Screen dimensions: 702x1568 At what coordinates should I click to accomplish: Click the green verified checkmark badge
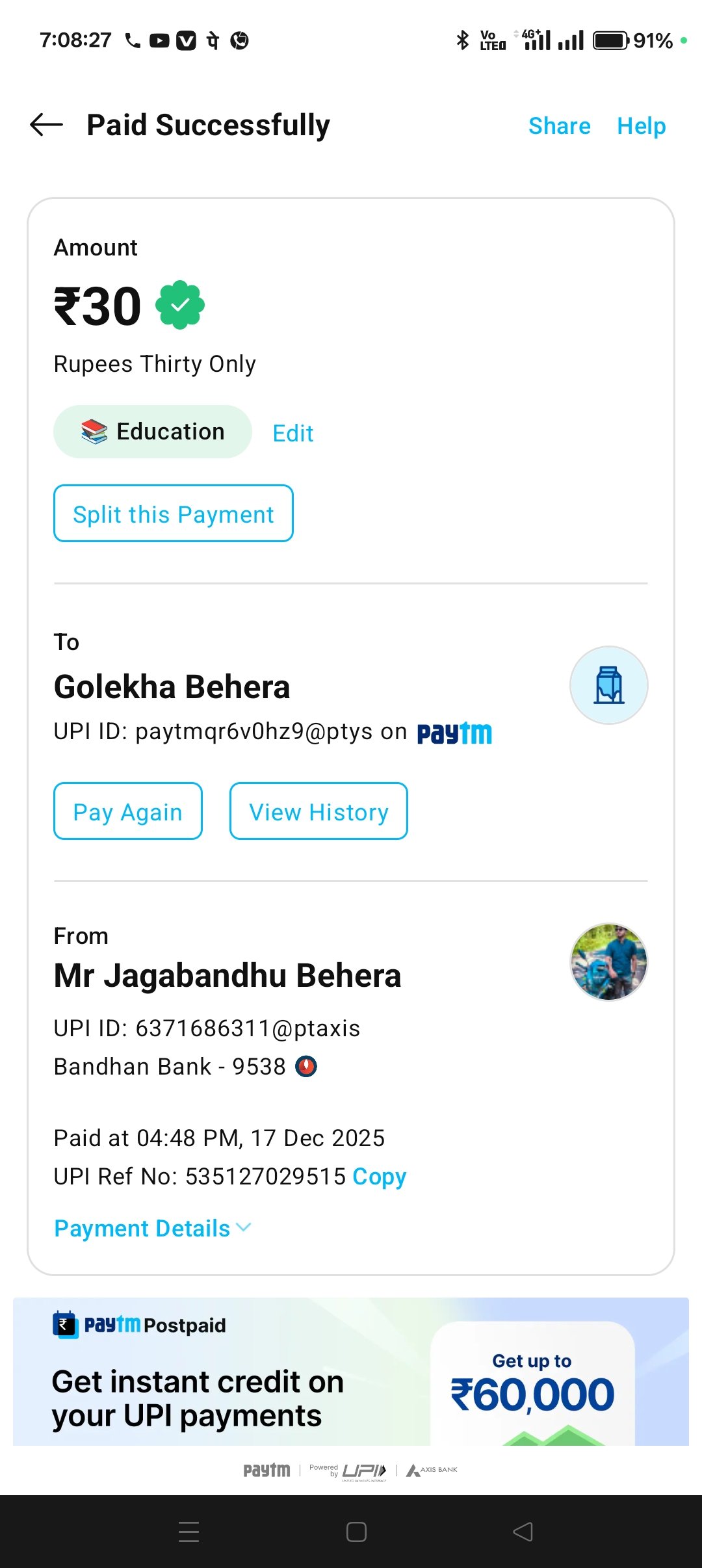point(180,305)
